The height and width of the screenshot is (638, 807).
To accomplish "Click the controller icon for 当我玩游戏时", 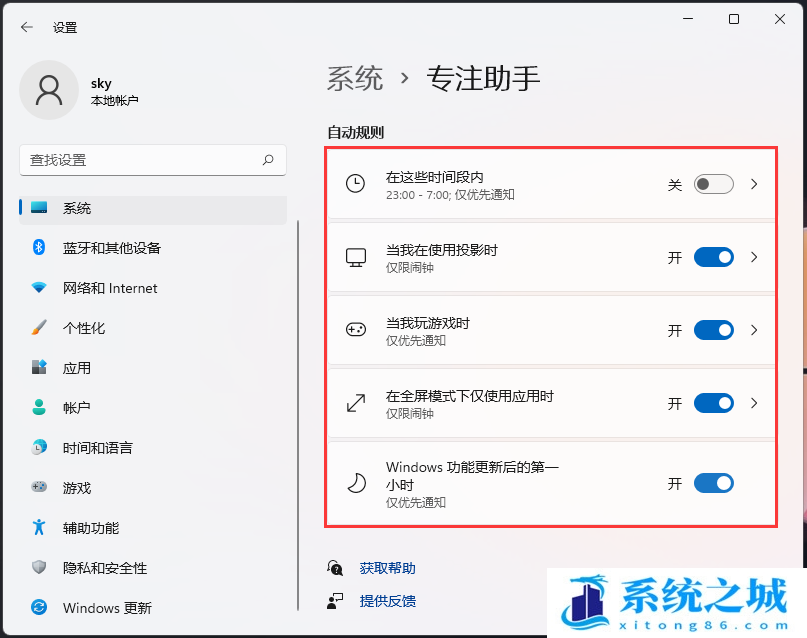I will (x=356, y=330).
